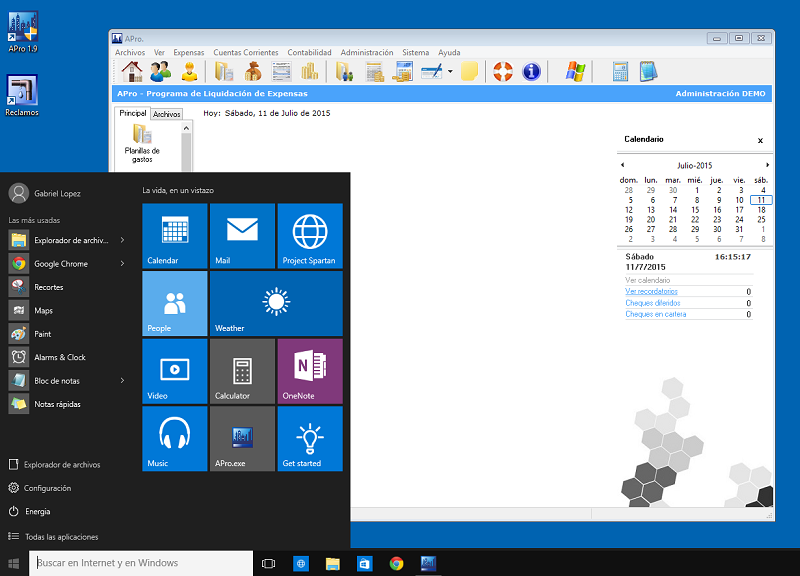
Task: Go to next month in the calendar
Action: point(767,165)
